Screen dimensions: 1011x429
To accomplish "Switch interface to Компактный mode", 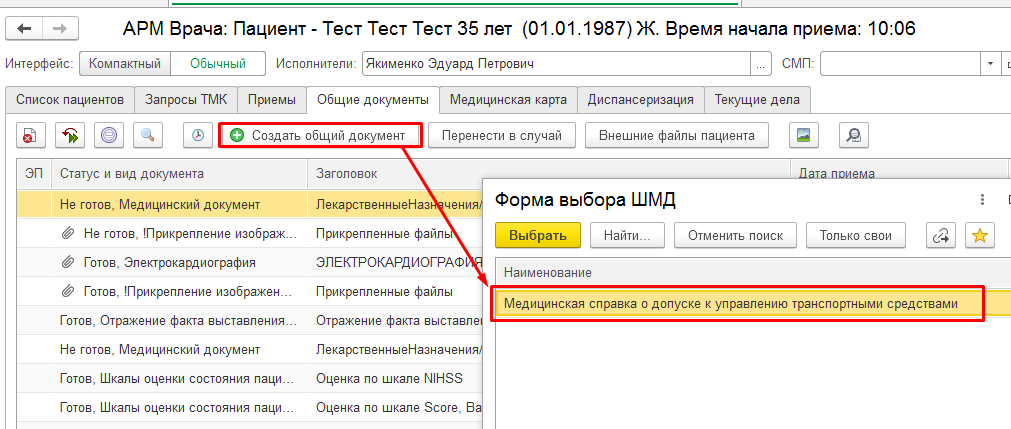I will (x=125, y=64).
